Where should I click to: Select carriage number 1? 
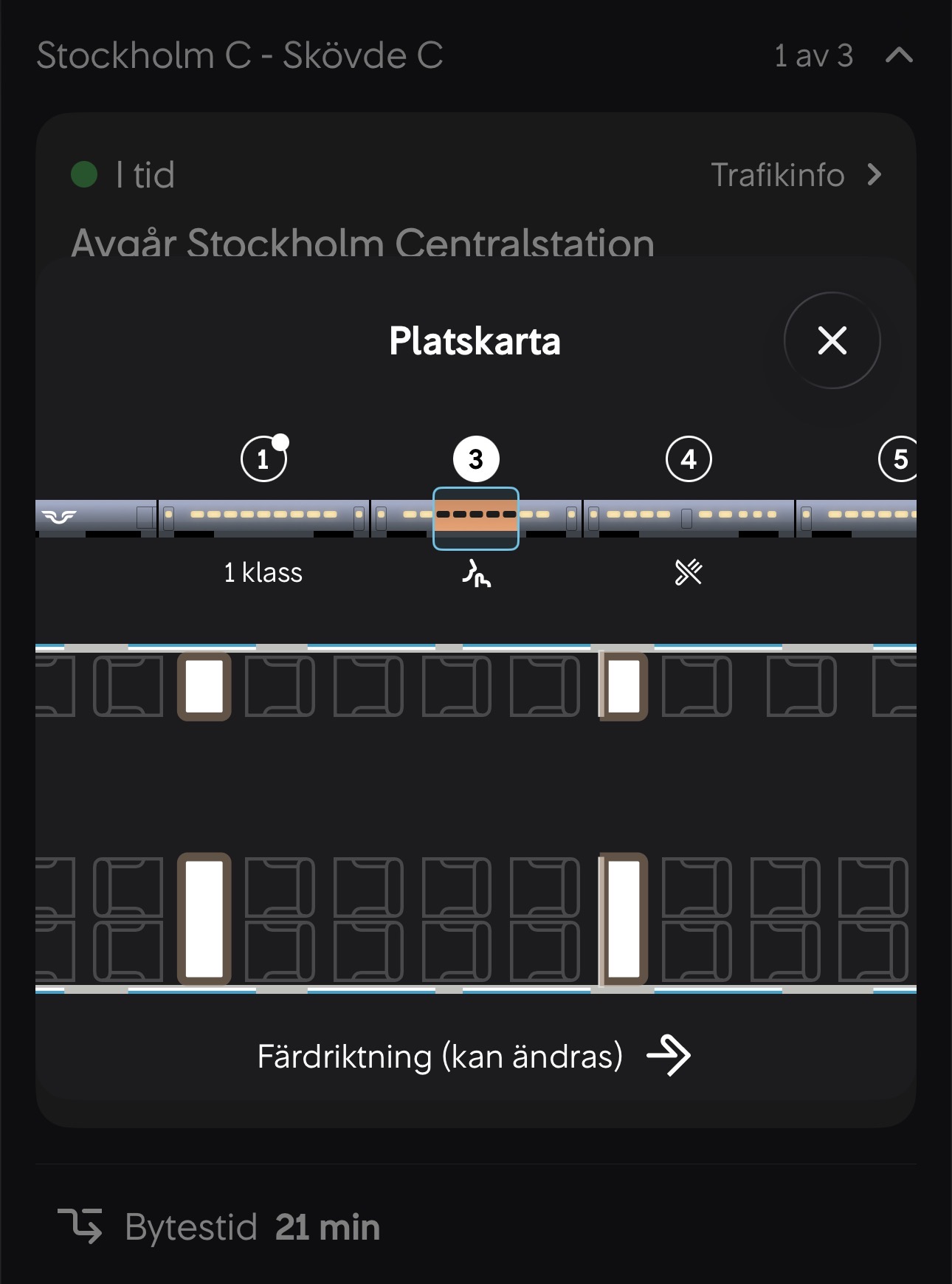click(x=263, y=459)
